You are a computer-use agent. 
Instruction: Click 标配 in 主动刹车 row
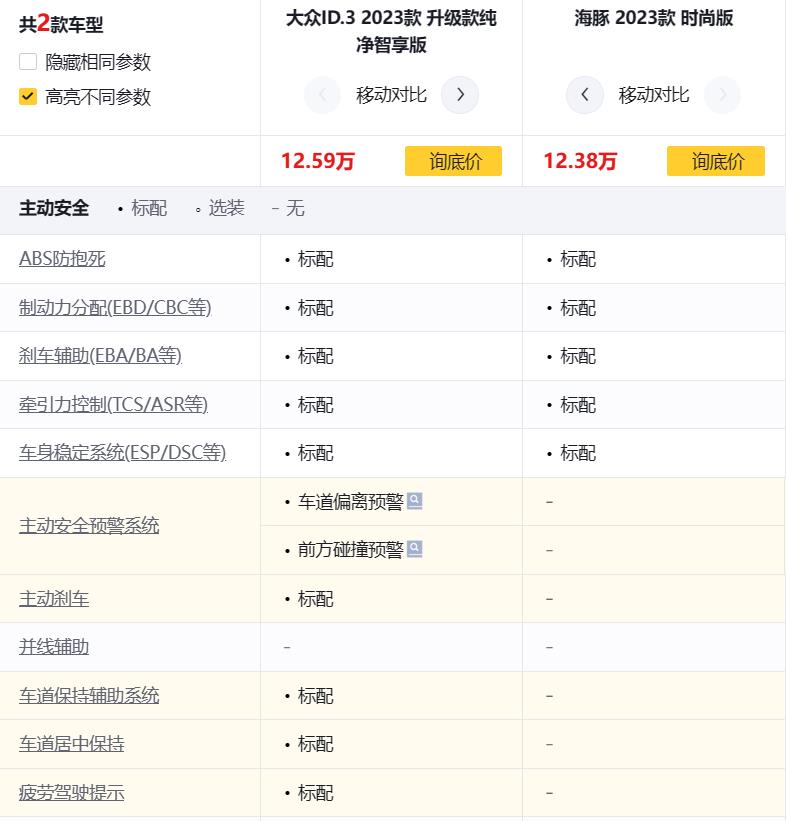coord(315,598)
